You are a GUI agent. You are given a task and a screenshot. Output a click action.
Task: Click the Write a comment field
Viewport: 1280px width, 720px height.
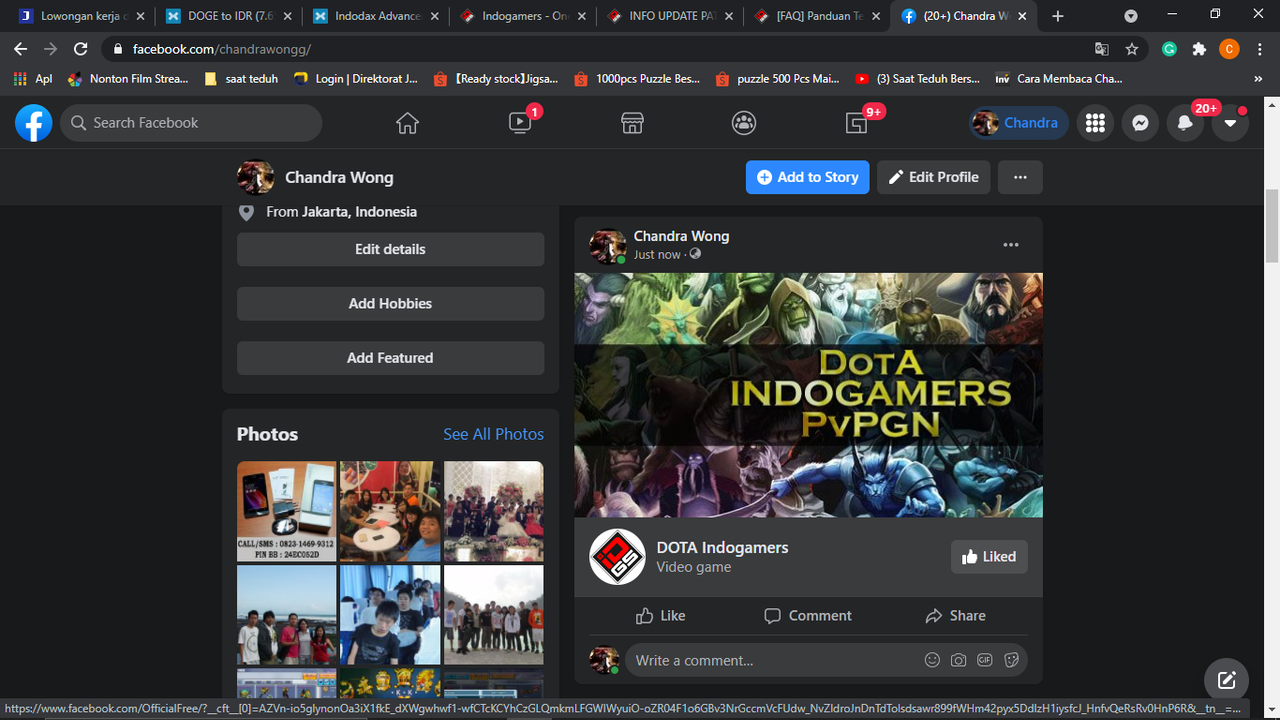[775, 660]
